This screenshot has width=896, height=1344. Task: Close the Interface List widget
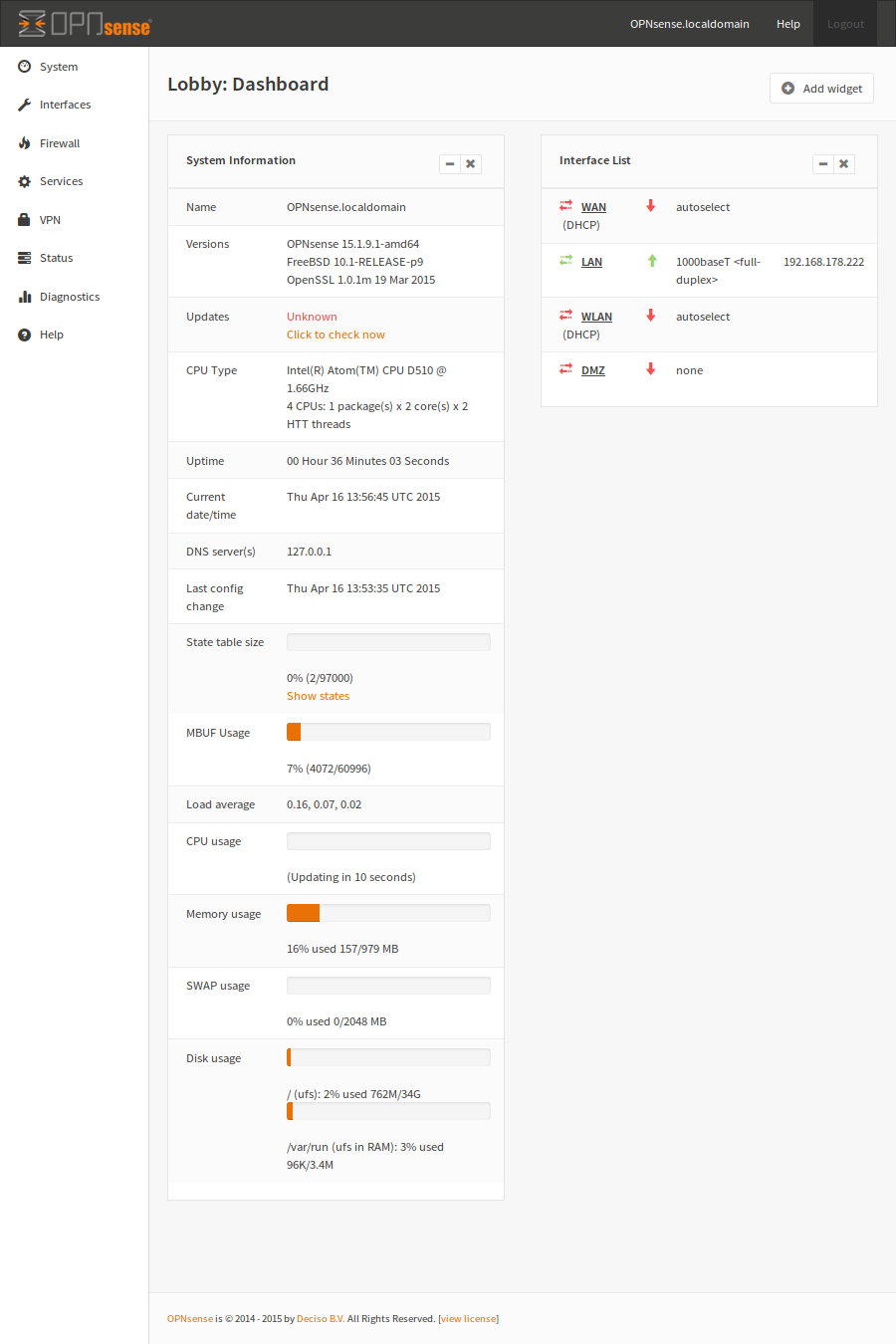[844, 164]
